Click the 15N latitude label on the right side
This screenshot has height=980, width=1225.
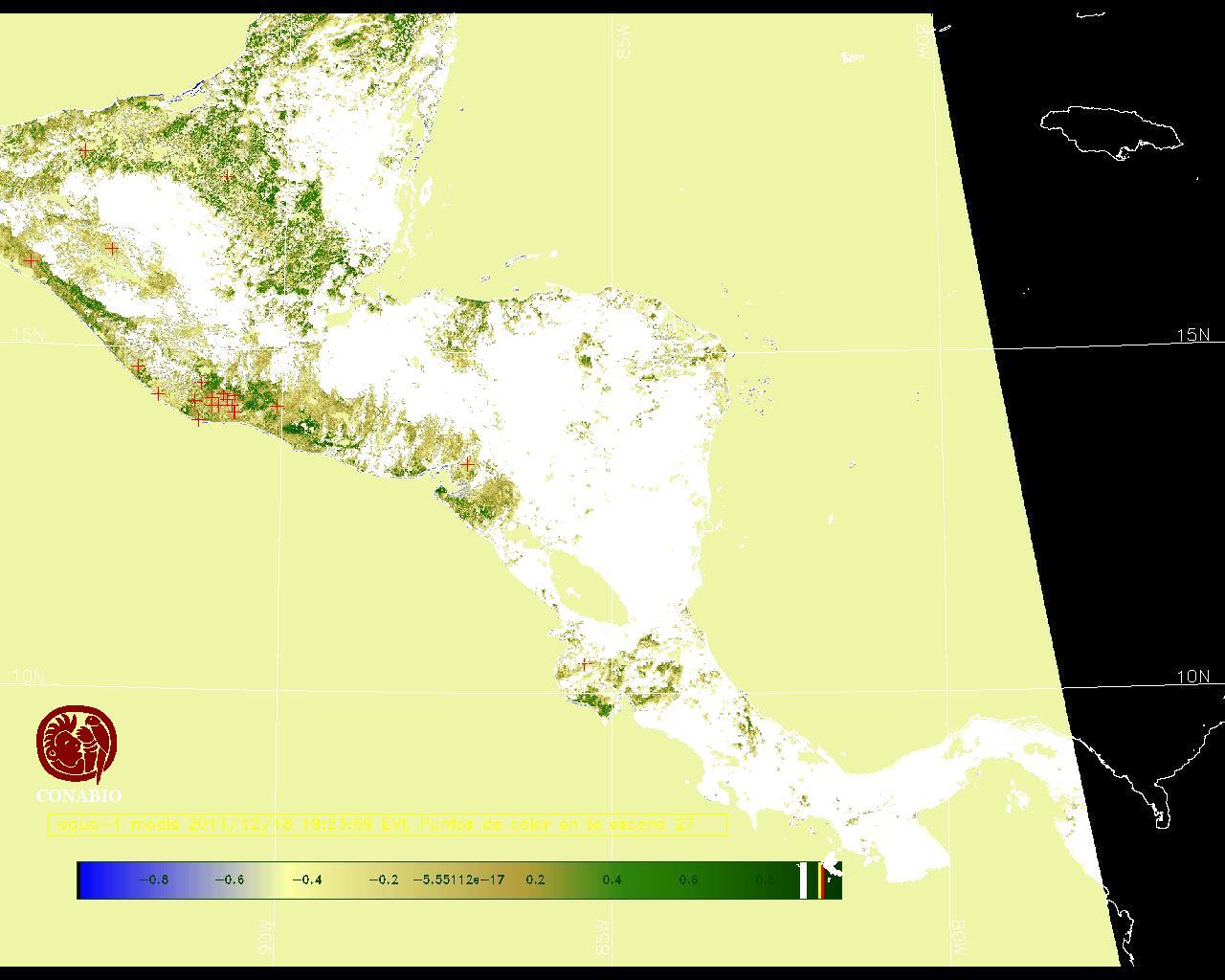[x=1192, y=335]
